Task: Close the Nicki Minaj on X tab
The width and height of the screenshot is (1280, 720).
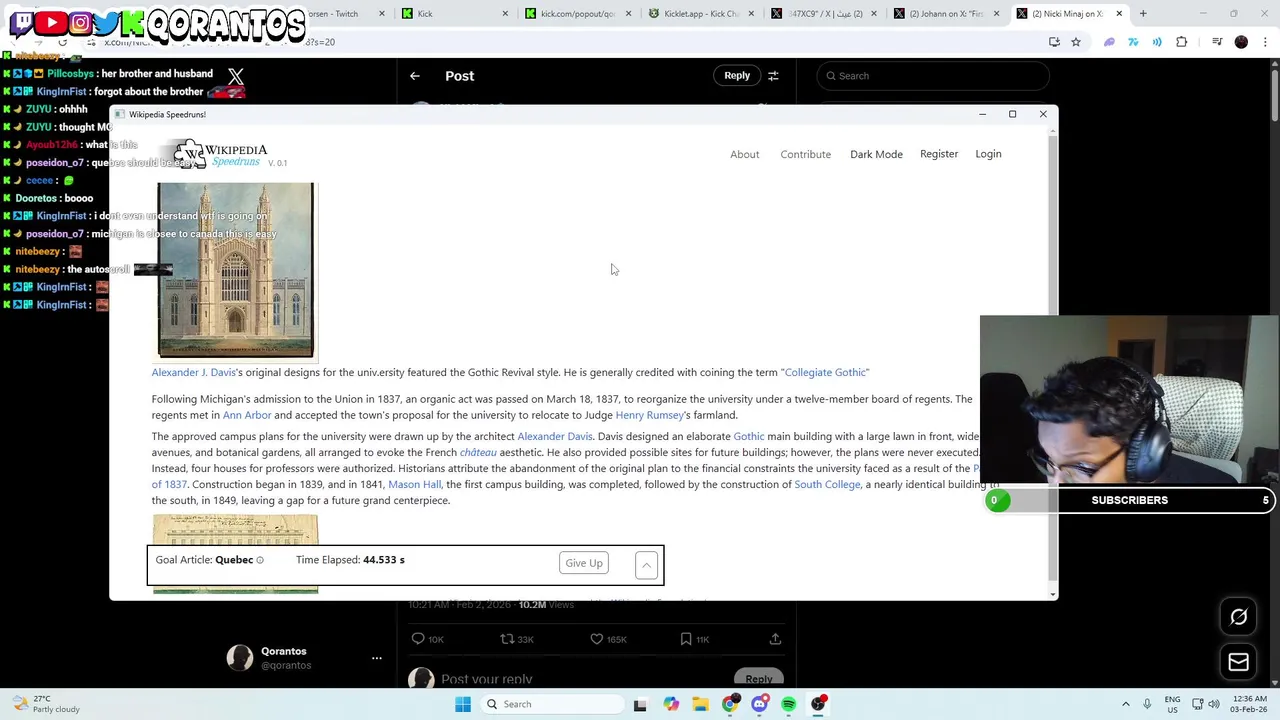Action: (x=1119, y=14)
